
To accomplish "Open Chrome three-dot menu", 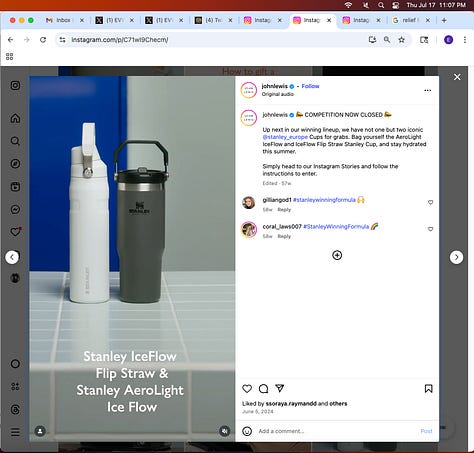I will point(465,40).
